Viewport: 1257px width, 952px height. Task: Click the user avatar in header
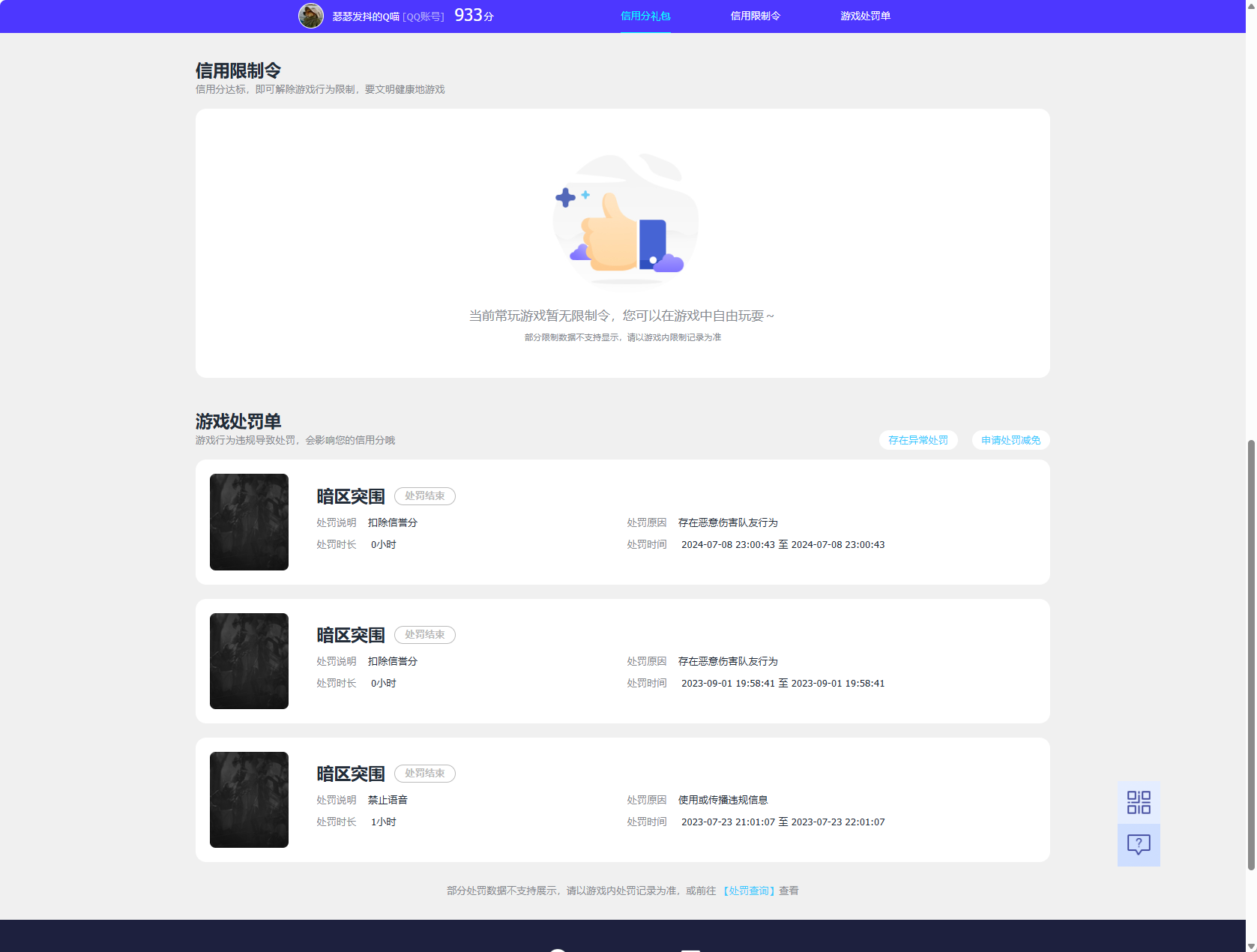click(x=311, y=16)
